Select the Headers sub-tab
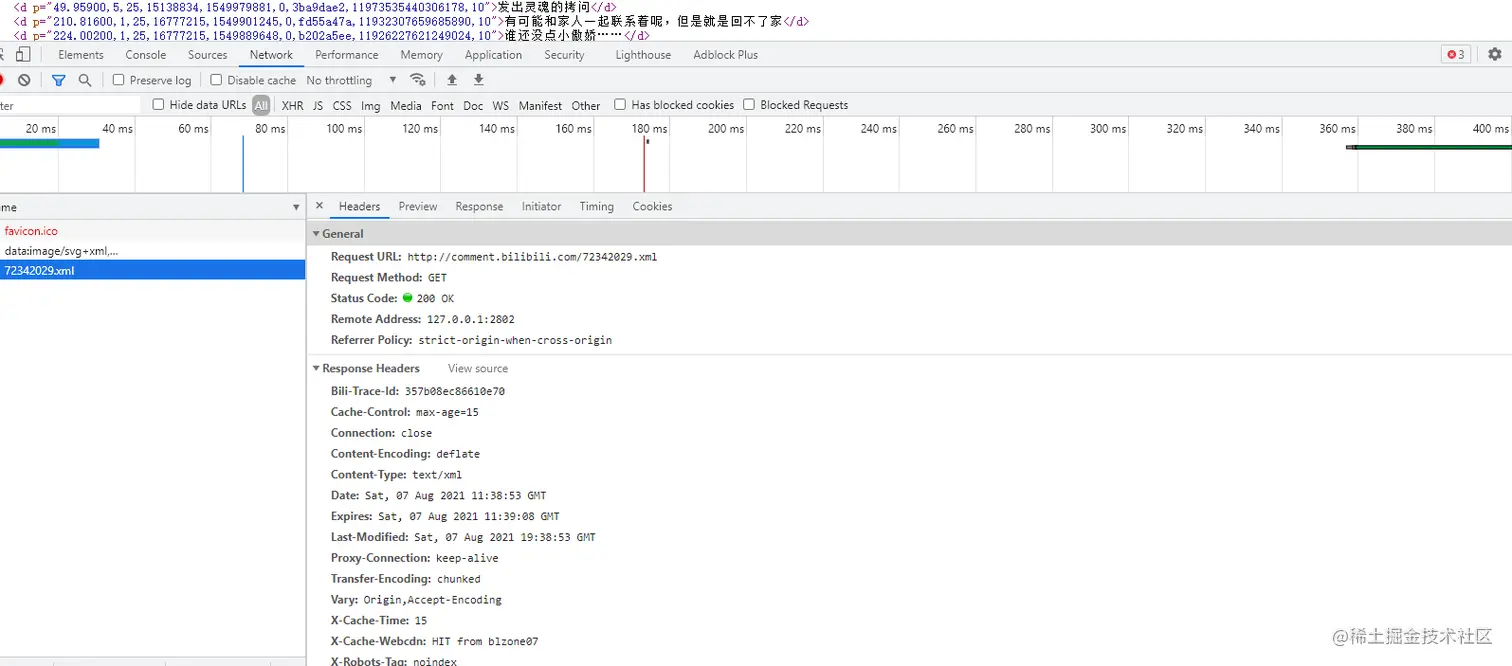 [x=359, y=206]
